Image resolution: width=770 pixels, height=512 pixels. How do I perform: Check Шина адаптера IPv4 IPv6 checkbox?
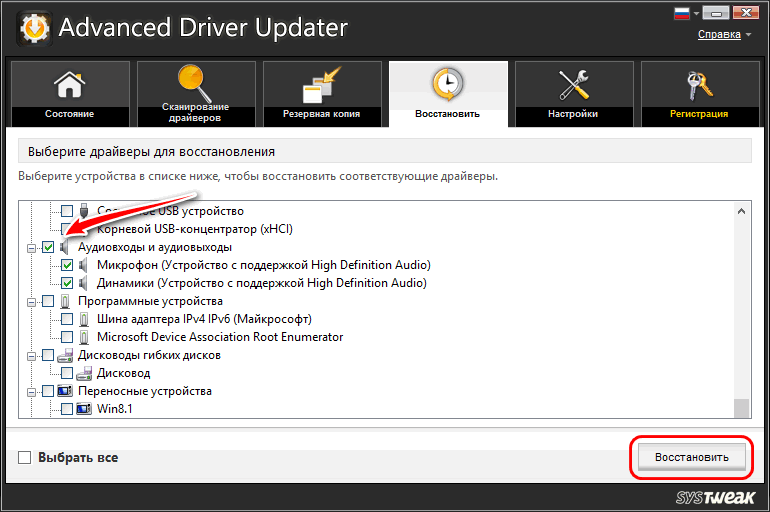pos(67,319)
